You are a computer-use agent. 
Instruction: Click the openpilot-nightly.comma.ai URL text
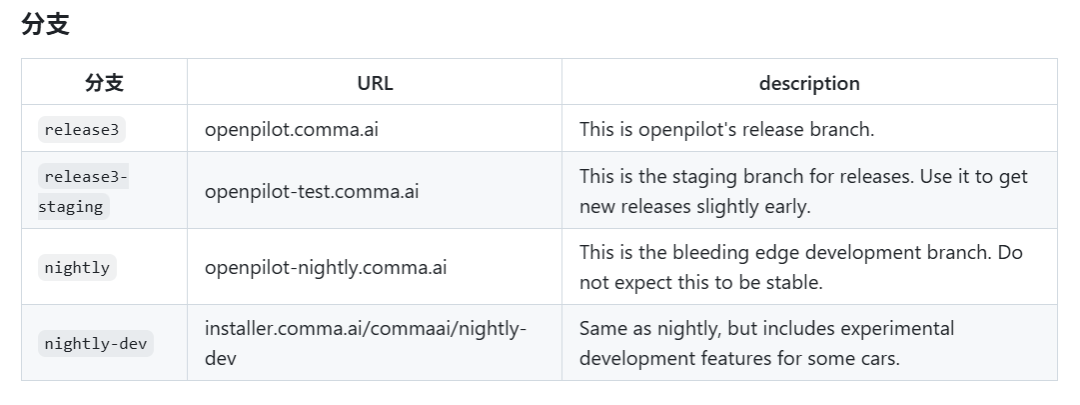coord(325,267)
